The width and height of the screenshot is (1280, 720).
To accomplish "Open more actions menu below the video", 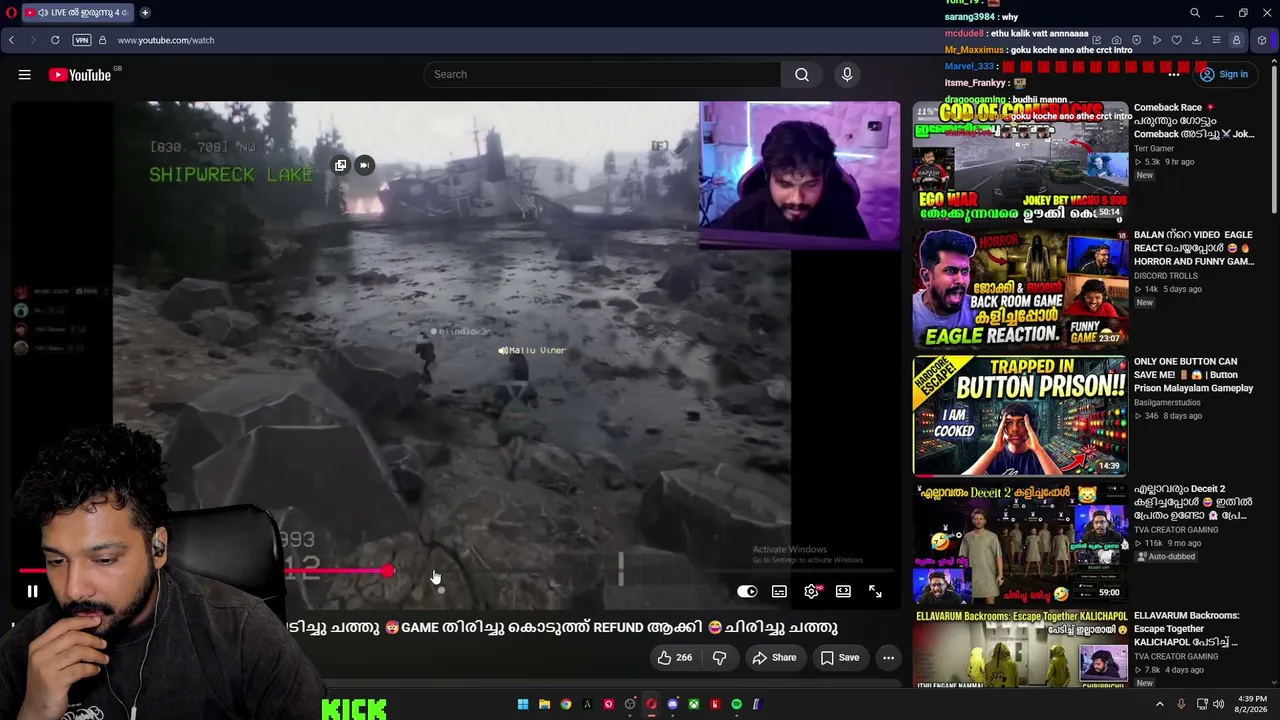I will click(888, 658).
